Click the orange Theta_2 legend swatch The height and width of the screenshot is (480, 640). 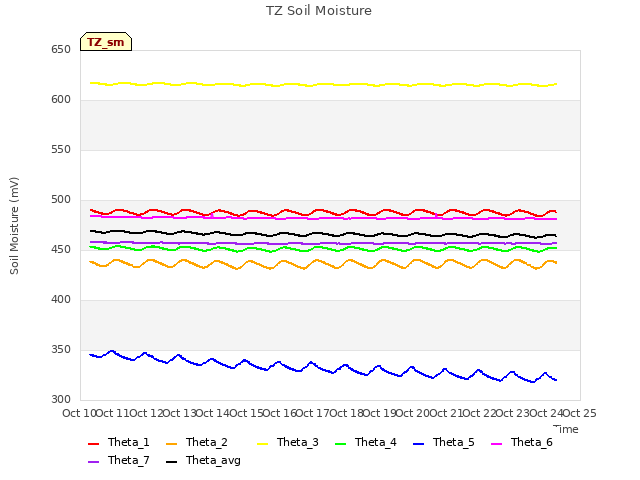pos(171,444)
